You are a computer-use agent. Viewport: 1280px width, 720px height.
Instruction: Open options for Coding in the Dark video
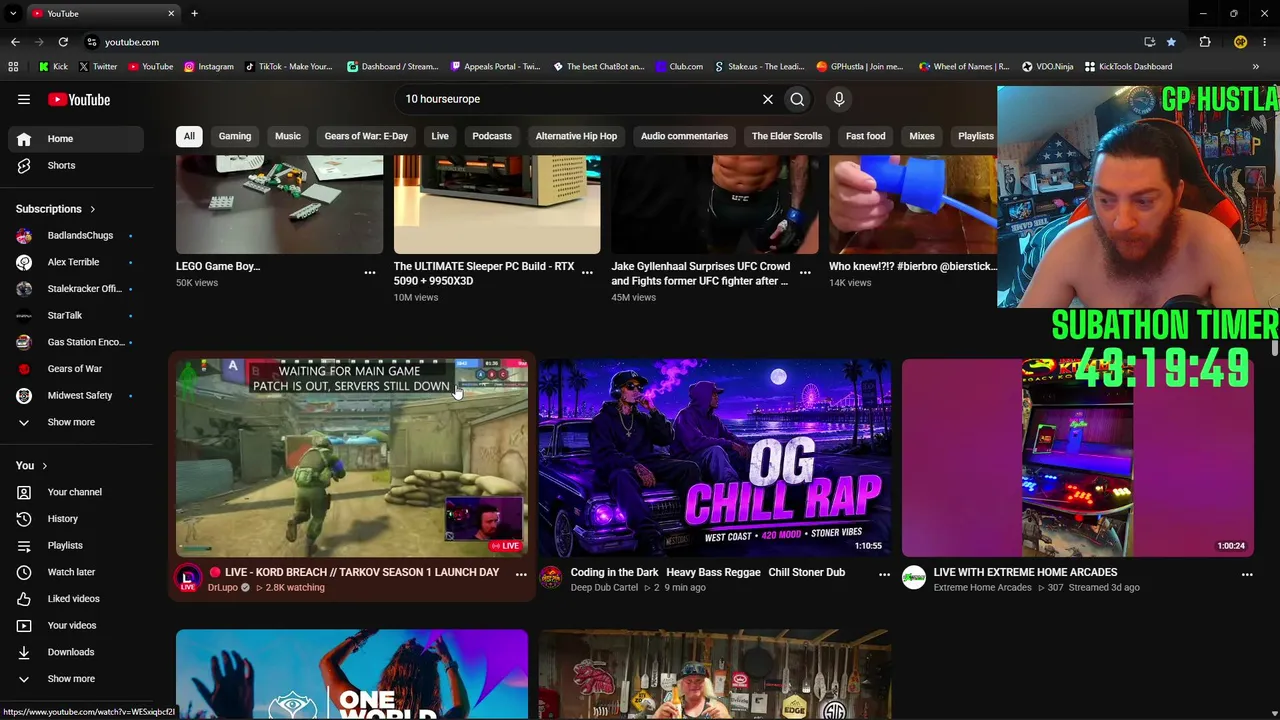point(884,574)
